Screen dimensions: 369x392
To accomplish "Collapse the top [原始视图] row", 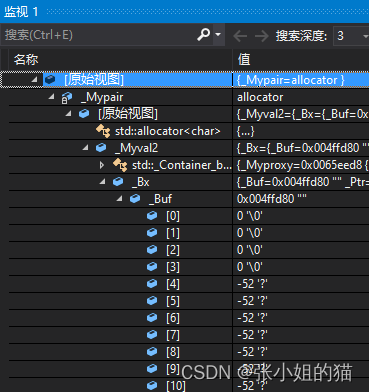I will [x=34, y=79].
